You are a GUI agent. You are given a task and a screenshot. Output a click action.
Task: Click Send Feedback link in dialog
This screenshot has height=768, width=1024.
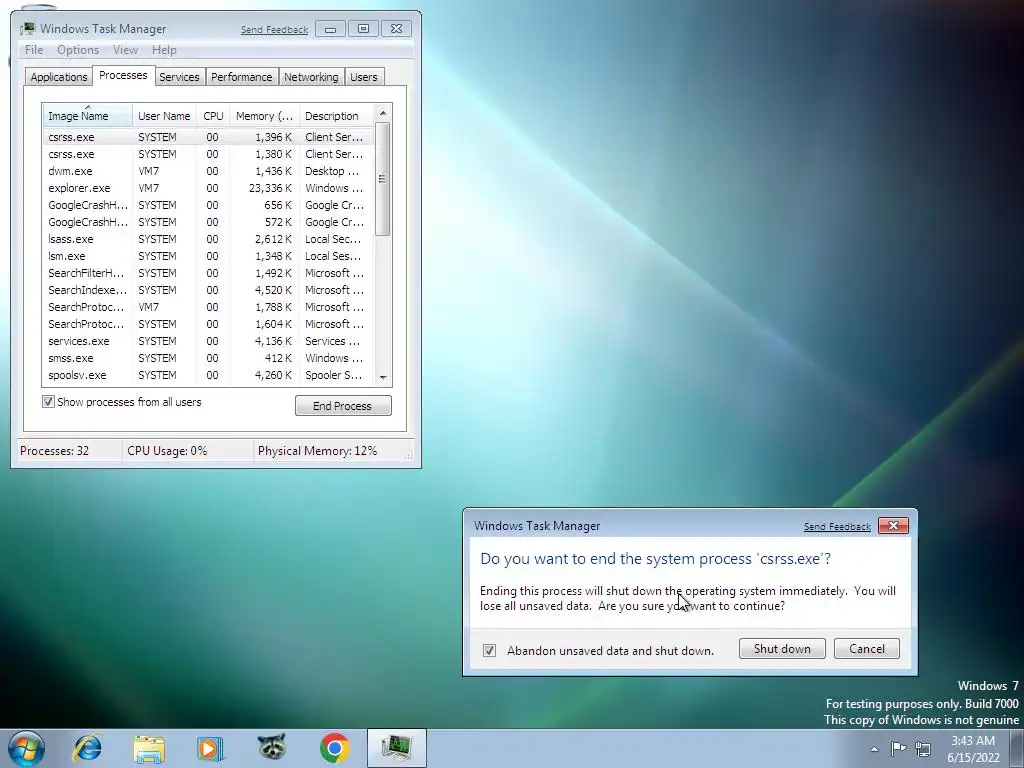click(837, 526)
